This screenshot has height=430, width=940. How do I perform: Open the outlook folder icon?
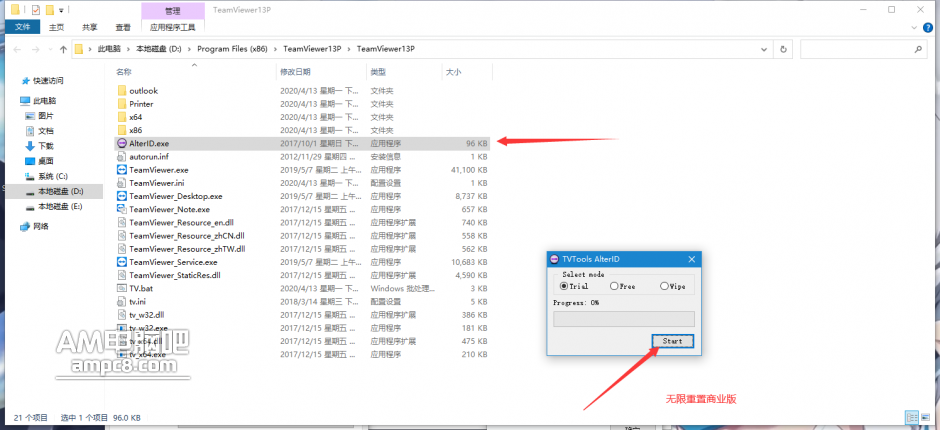point(122,91)
